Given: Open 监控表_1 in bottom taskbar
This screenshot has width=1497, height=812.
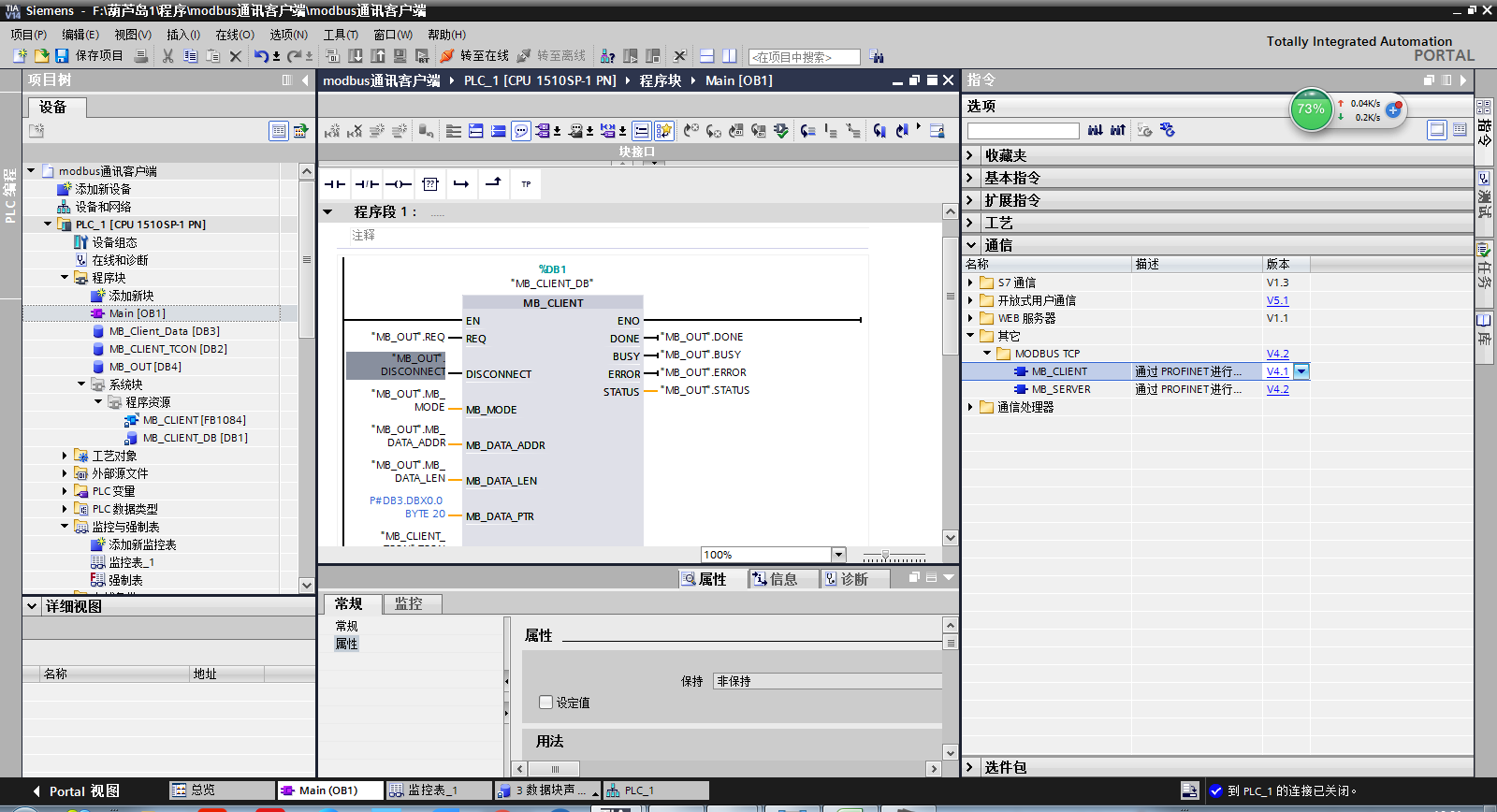Looking at the screenshot, I should [x=439, y=790].
